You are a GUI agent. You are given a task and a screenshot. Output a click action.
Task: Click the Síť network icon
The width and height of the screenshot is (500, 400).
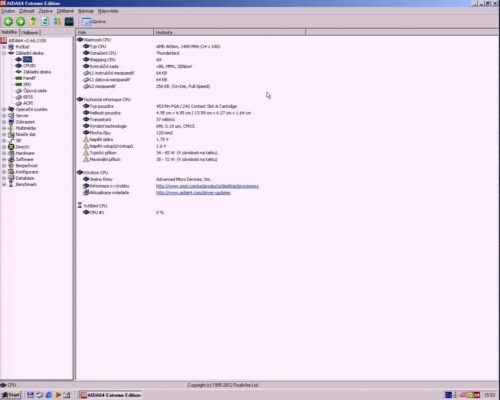[x=11, y=141]
